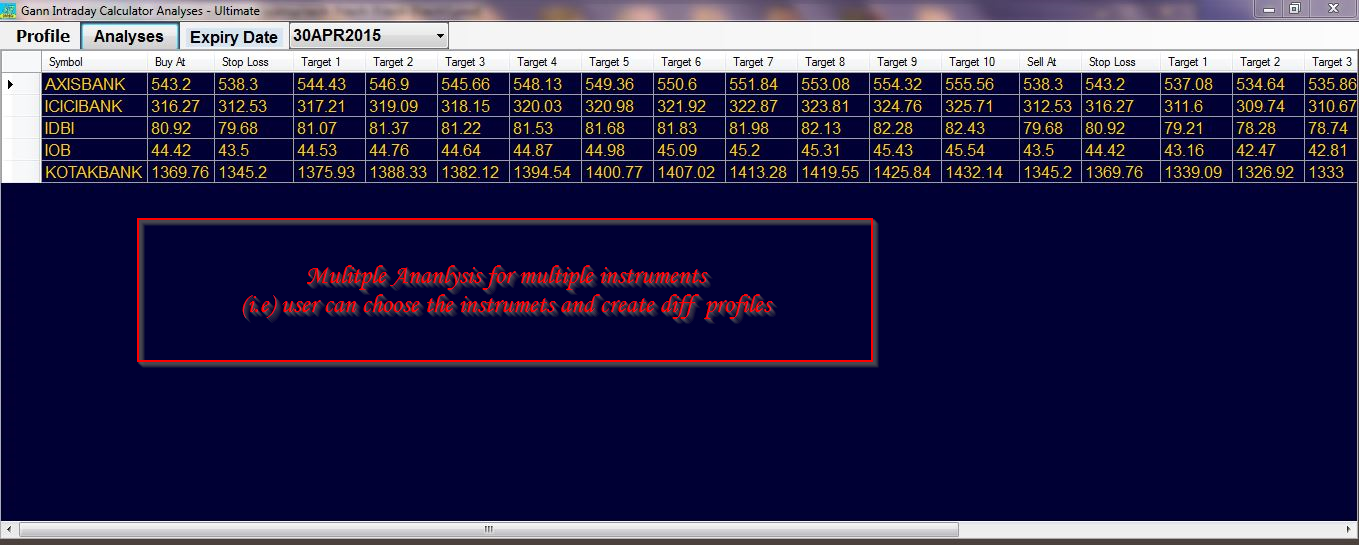Viewport: 1359px width, 545px height.
Task: Click the horizontal scrollbar left arrow
Action: 9,529
